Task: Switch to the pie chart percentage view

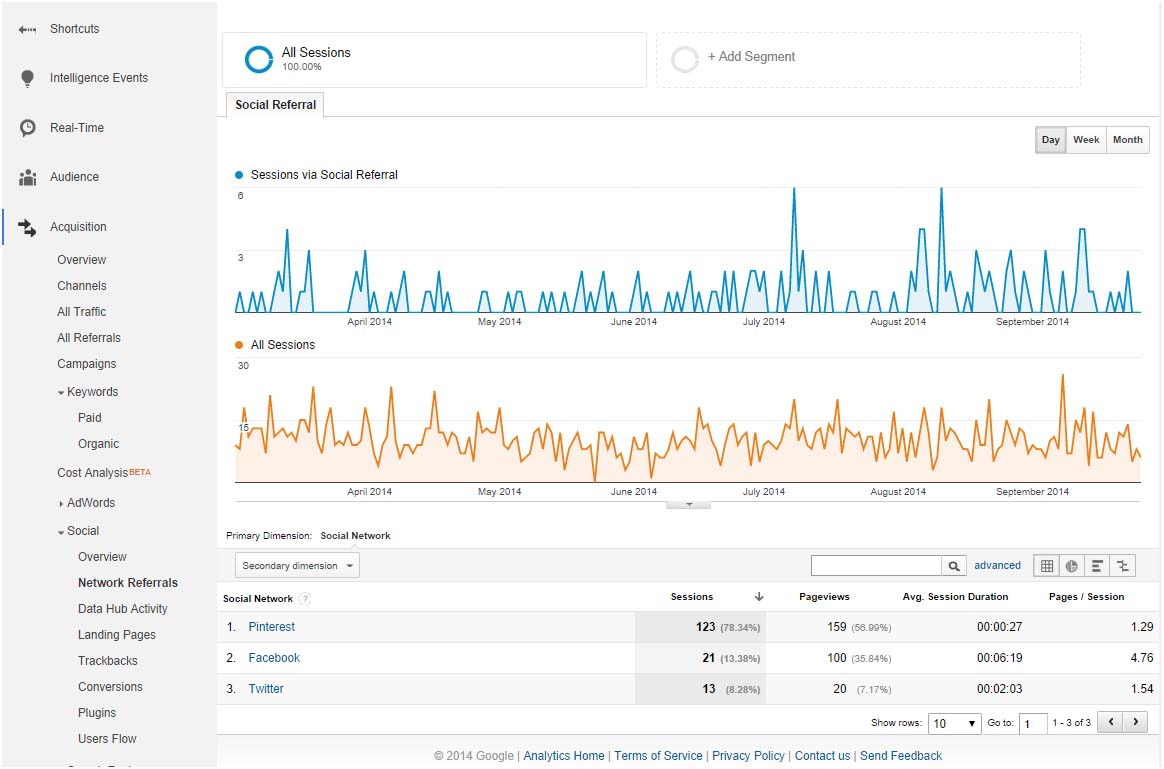Action: [1072, 566]
